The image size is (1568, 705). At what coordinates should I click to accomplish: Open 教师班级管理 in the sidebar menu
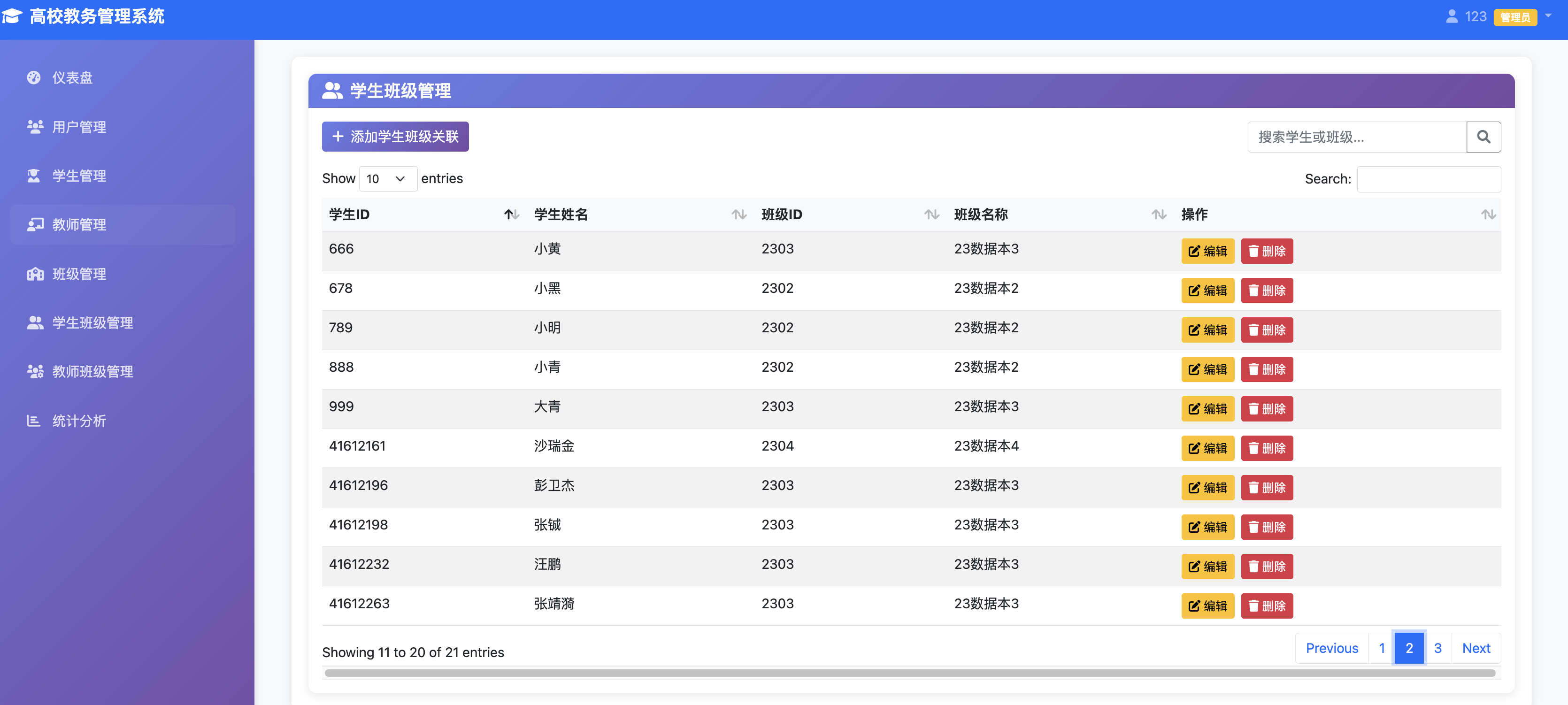point(92,371)
